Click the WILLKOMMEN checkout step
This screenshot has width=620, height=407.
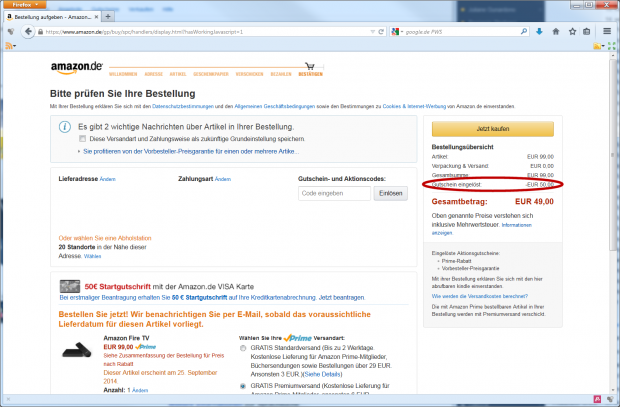tap(123, 74)
